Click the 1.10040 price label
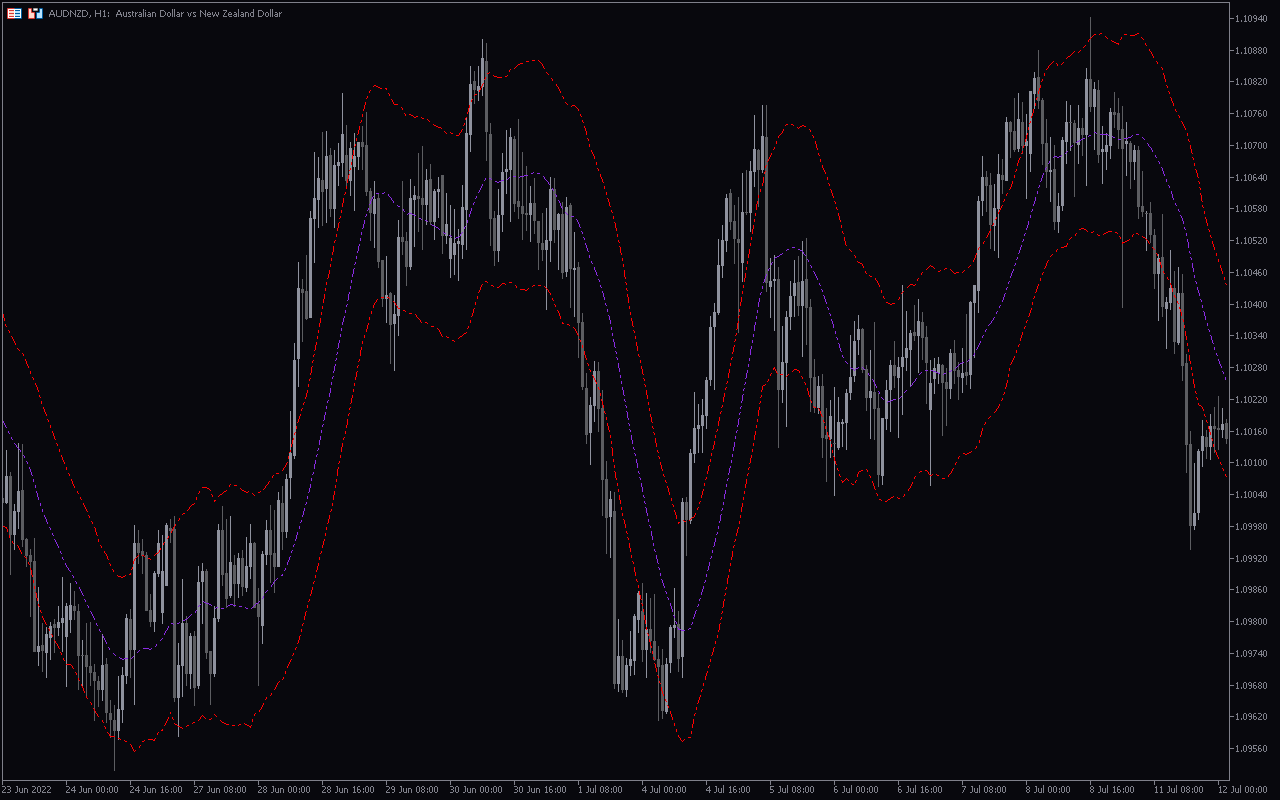The width and height of the screenshot is (1280, 800). [1252, 495]
